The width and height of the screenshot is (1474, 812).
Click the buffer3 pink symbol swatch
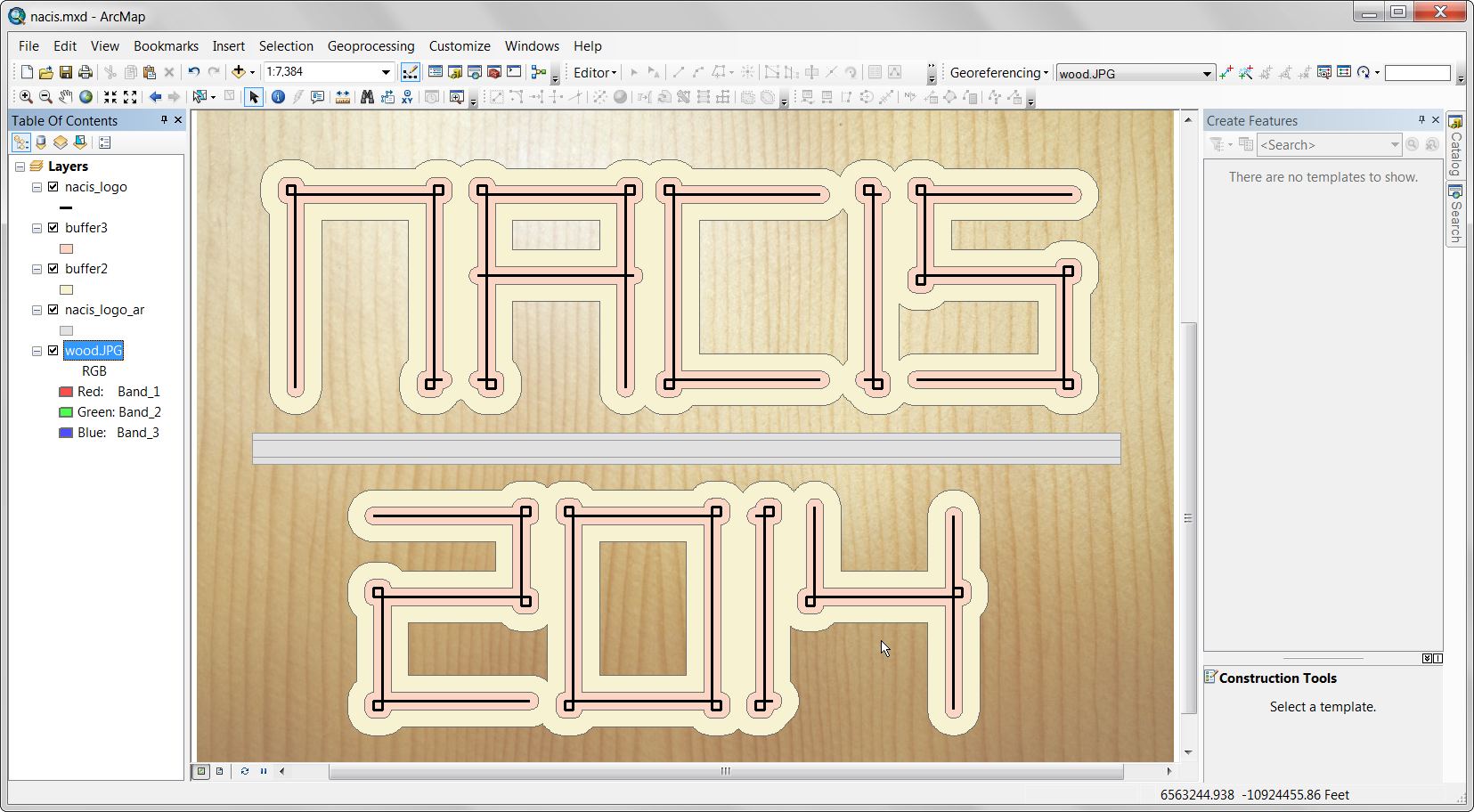pos(66,249)
